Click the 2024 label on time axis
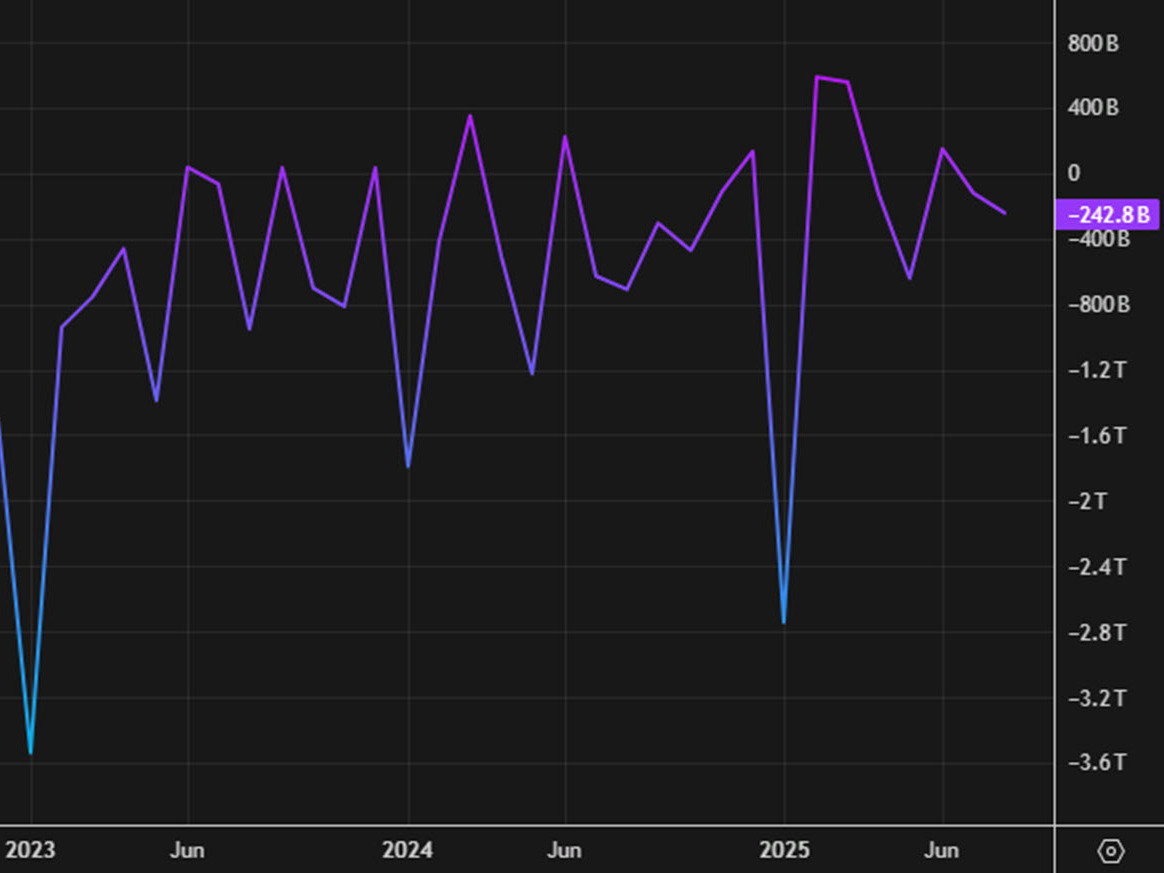The width and height of the screenshot is (1164, 873). click(408, 851)
